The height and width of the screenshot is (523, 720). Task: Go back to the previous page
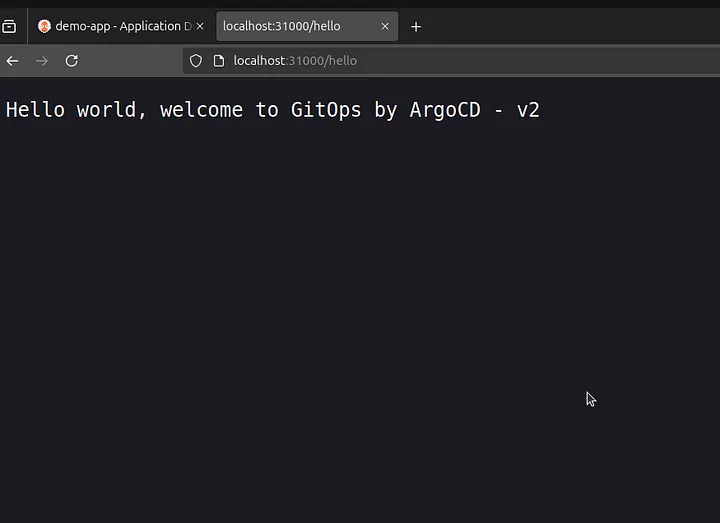click(x=13, y=61)
